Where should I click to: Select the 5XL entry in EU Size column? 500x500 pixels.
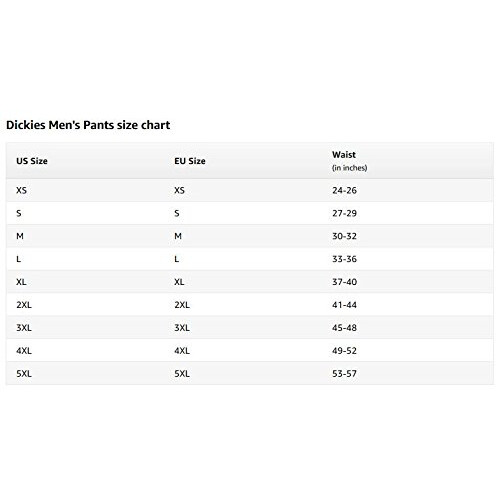click(x=182, y=374)
